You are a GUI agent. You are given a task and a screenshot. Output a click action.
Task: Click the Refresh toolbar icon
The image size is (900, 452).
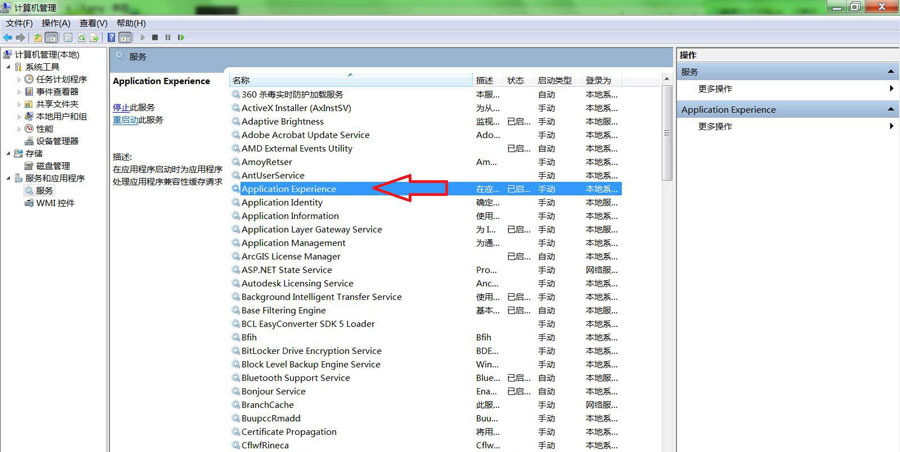click(81, 37)
